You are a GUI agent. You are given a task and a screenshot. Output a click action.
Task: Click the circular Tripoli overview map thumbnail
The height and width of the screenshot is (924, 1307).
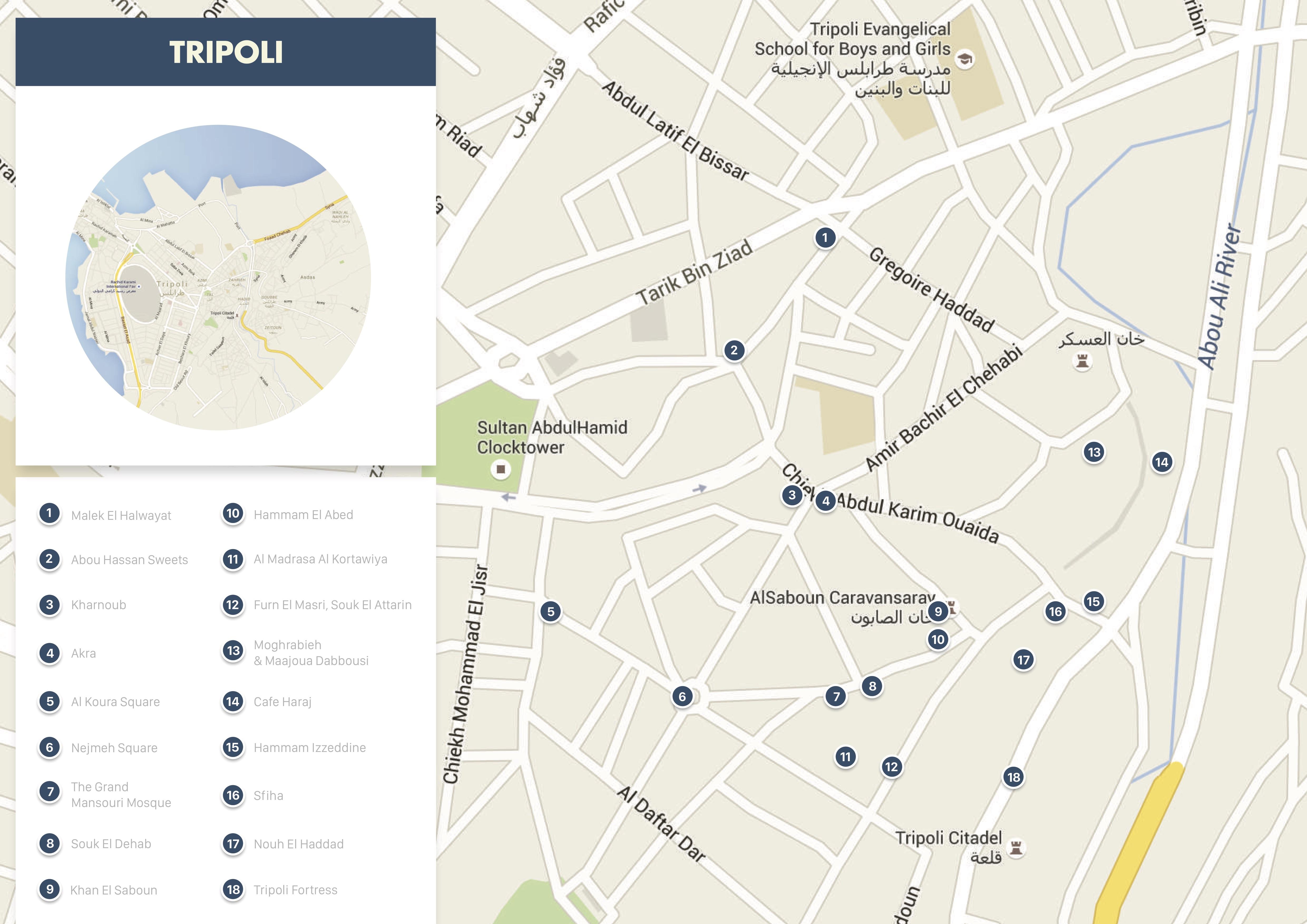click(x=218, y=277)
